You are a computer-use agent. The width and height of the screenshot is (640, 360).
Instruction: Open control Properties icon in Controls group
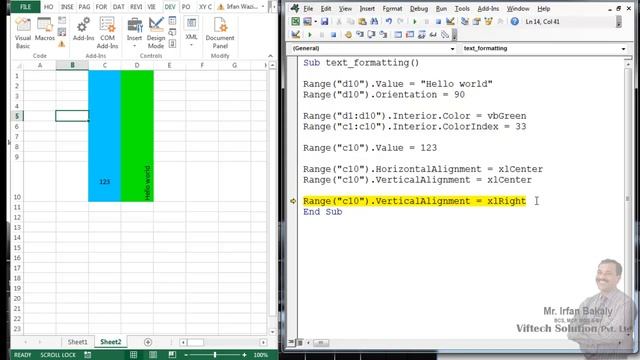(x=172, y=20)
